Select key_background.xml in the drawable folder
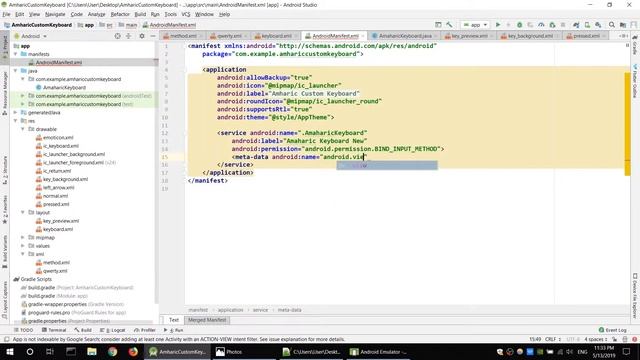 [x=62, y=179]
